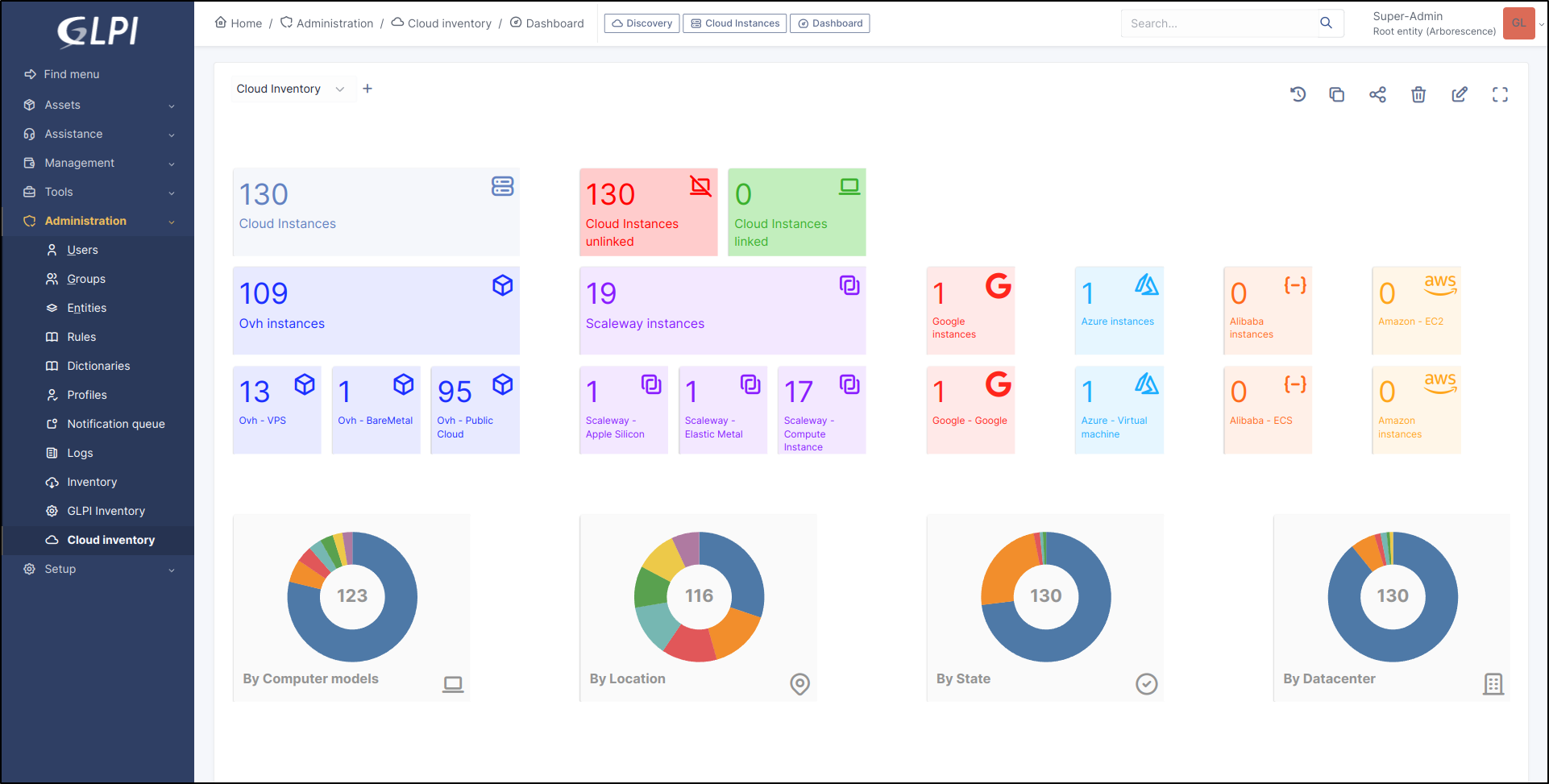Screen dimensions: 1549x784
Task: Open the share dashboard icon
Action: point(1377,94)
